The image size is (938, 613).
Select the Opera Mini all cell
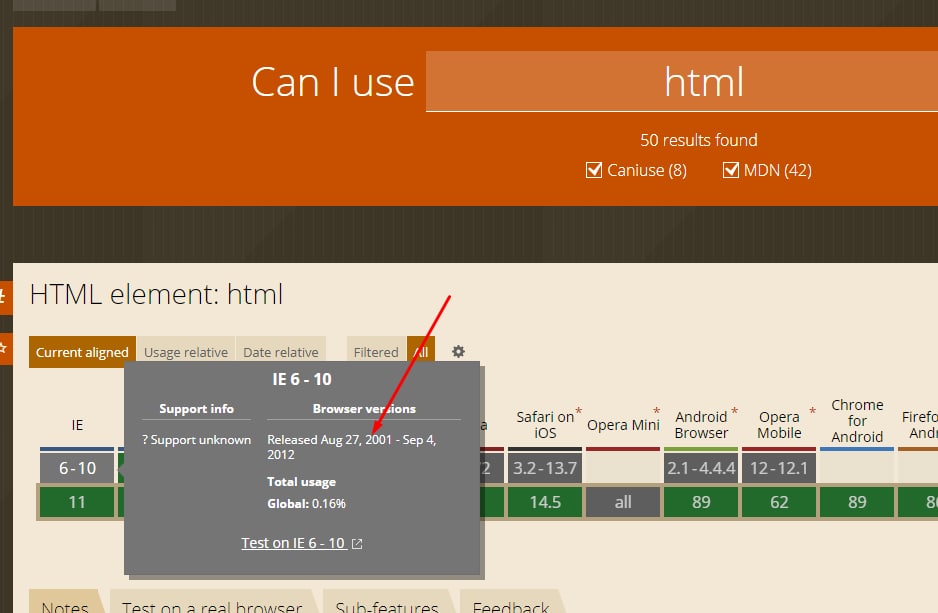click(623, 502)
